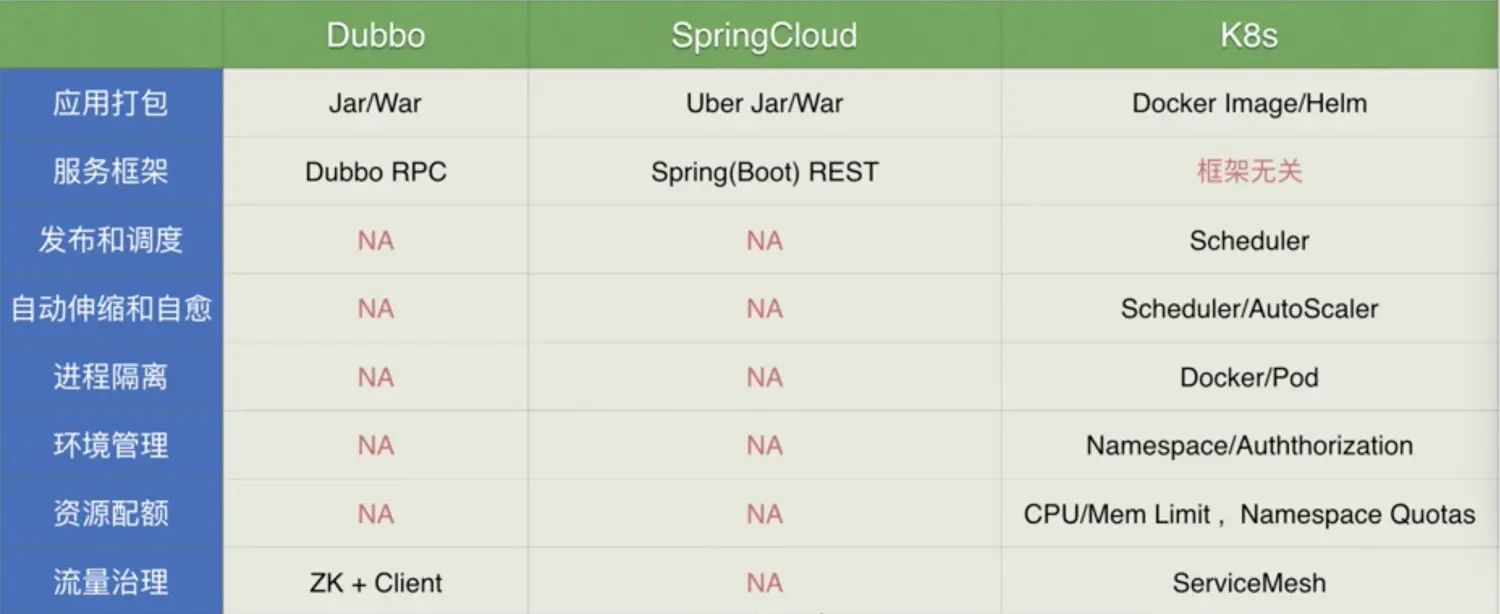Click the red 框架无关 cell
1500x614 pixels.
pos(1249,171)
